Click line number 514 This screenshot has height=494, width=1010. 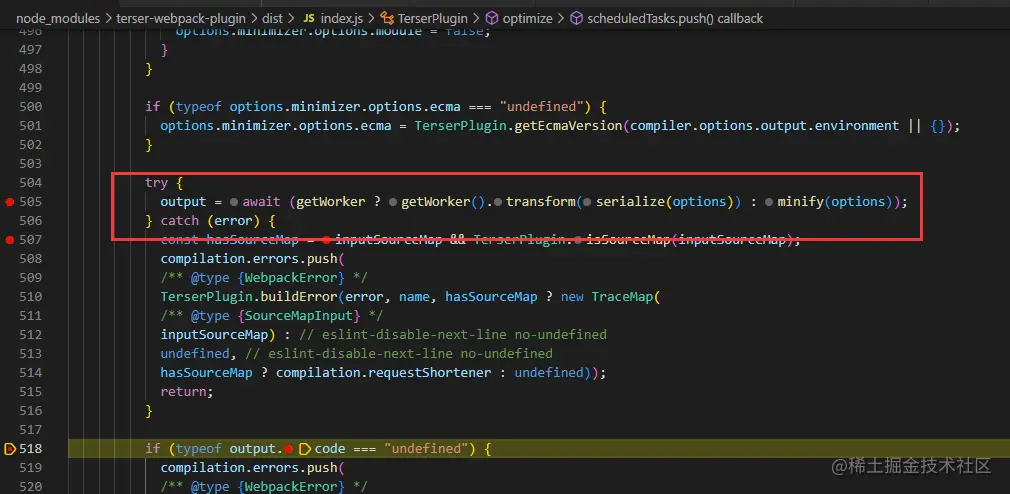point(31,373)
